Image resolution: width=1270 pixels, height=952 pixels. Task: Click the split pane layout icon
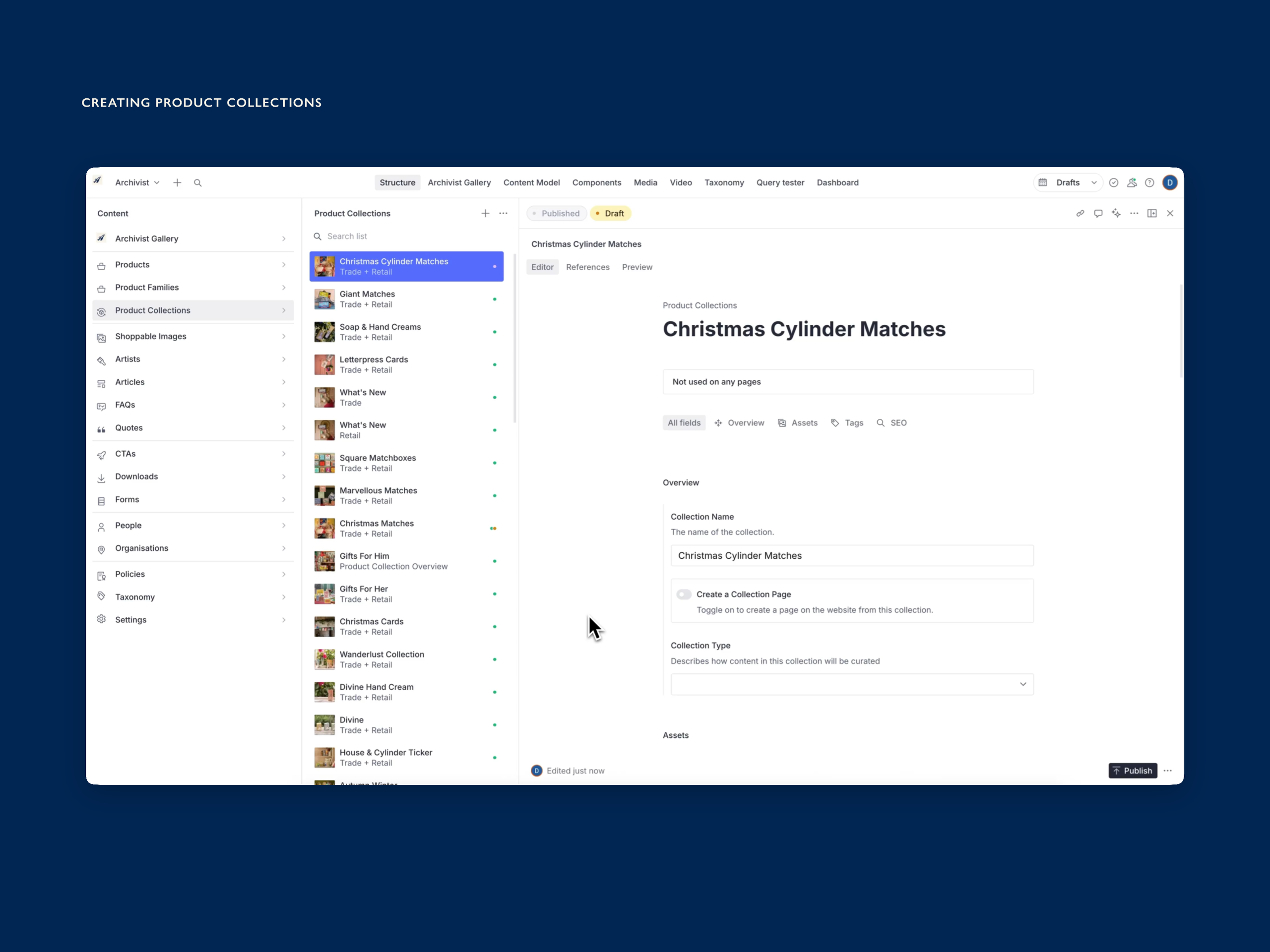coord(1152,214)
